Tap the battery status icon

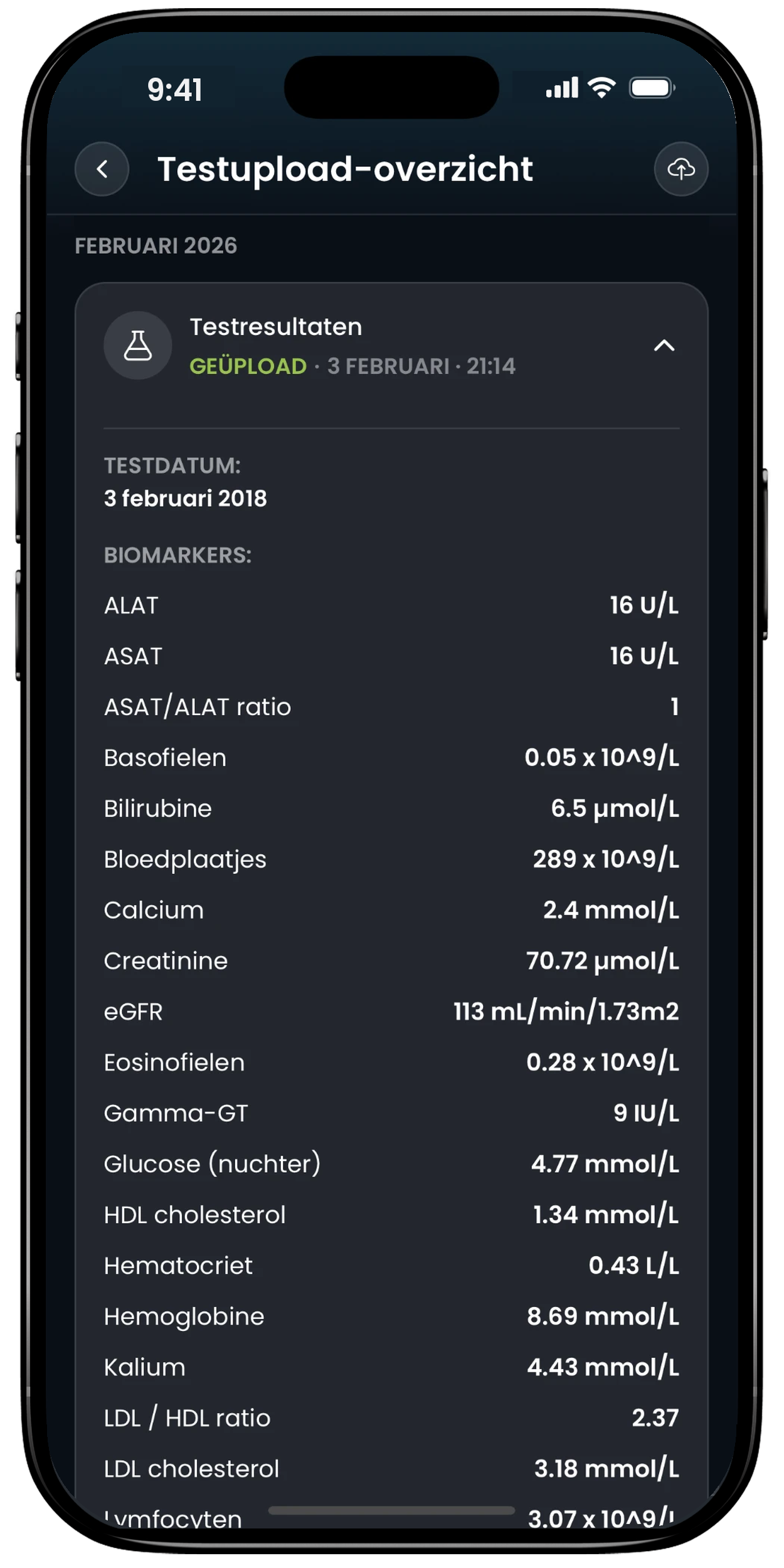(x=652, y=88)
